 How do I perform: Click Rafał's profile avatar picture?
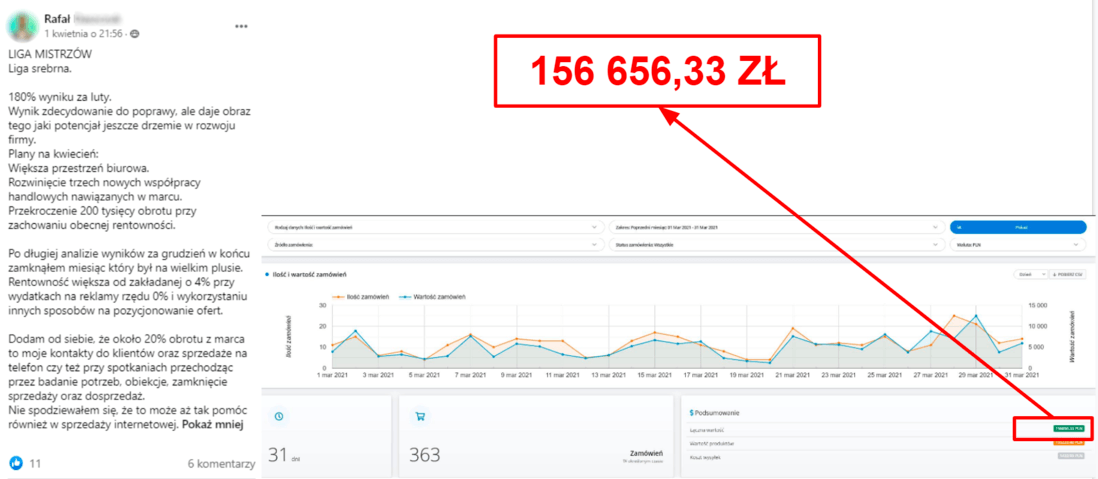click(23, 26)
